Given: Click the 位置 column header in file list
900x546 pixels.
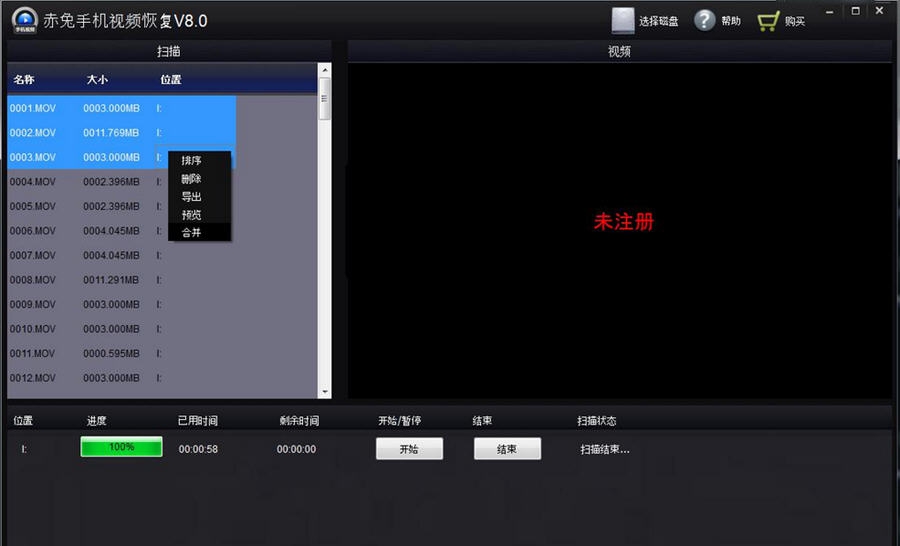Looking at the screenshot, I should (170, 79).
